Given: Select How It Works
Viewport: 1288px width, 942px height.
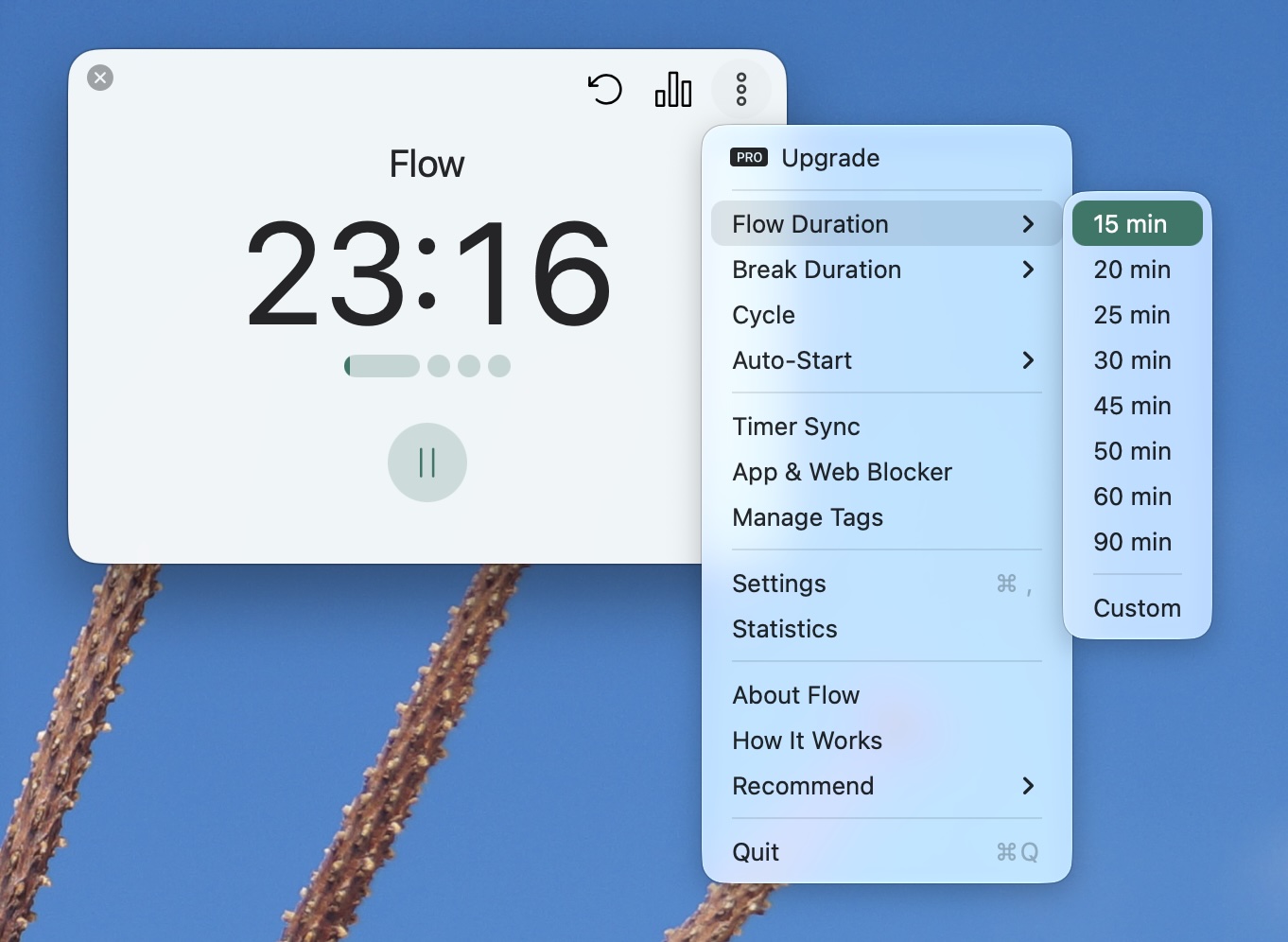Looking at the screenshot, I should [x=887, y=741].
